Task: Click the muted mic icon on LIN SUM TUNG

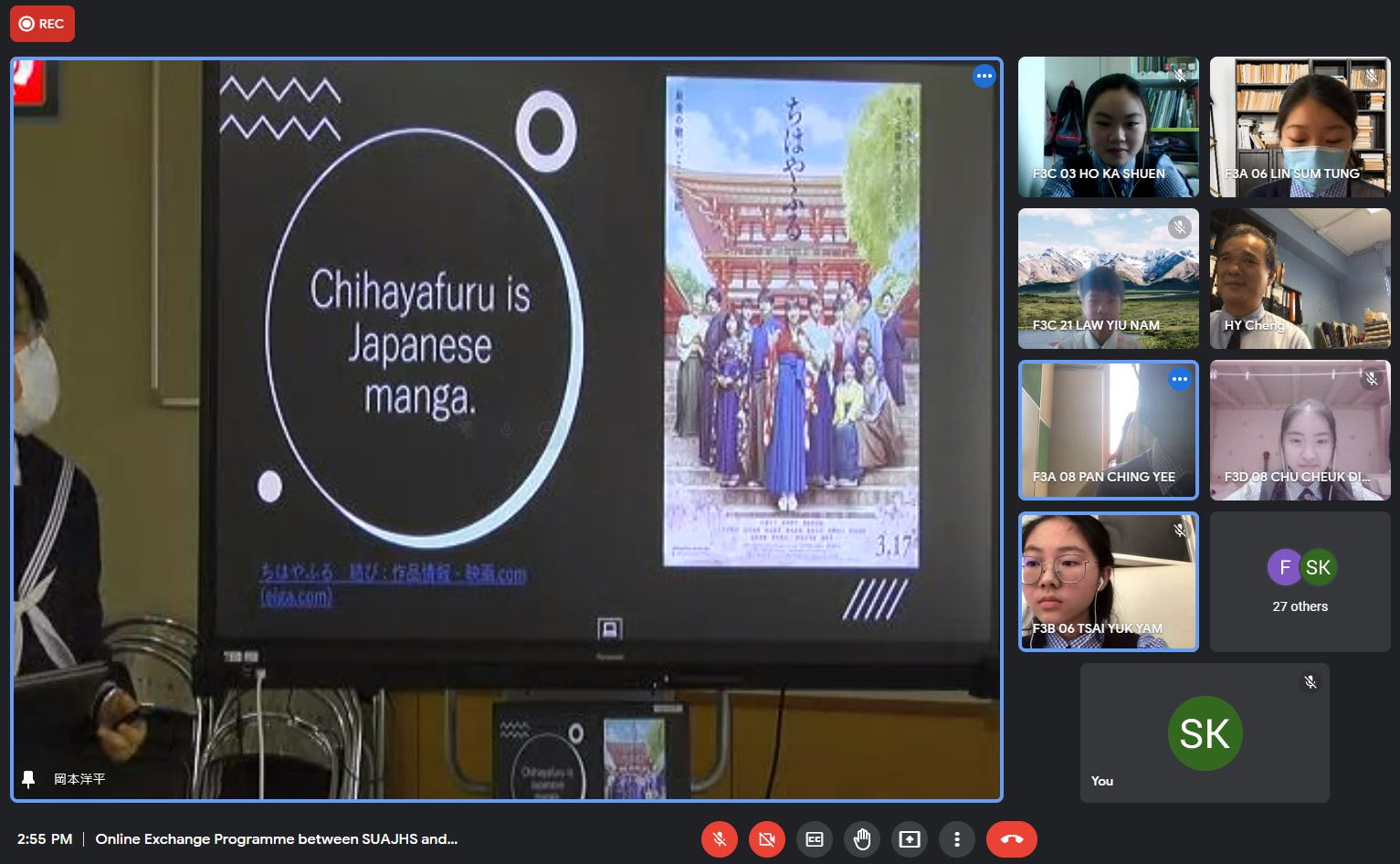Action: pyautogui.click(x=1372, y=76)
